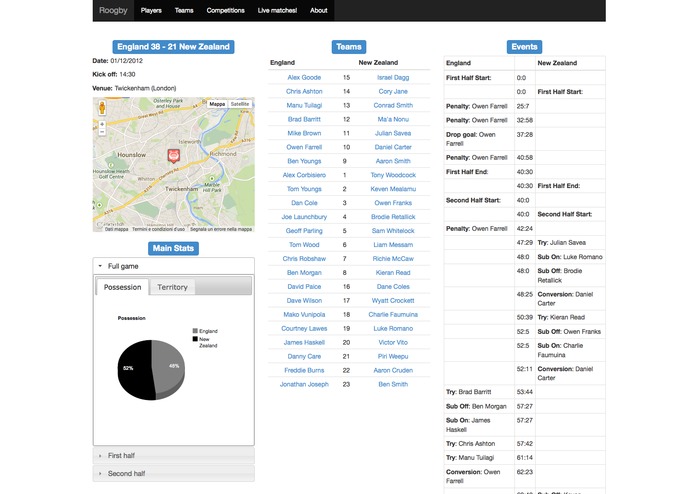This screenshot has width=695, height=494.
Task: Click the grey England legend swatch
Action: point(195,331)
